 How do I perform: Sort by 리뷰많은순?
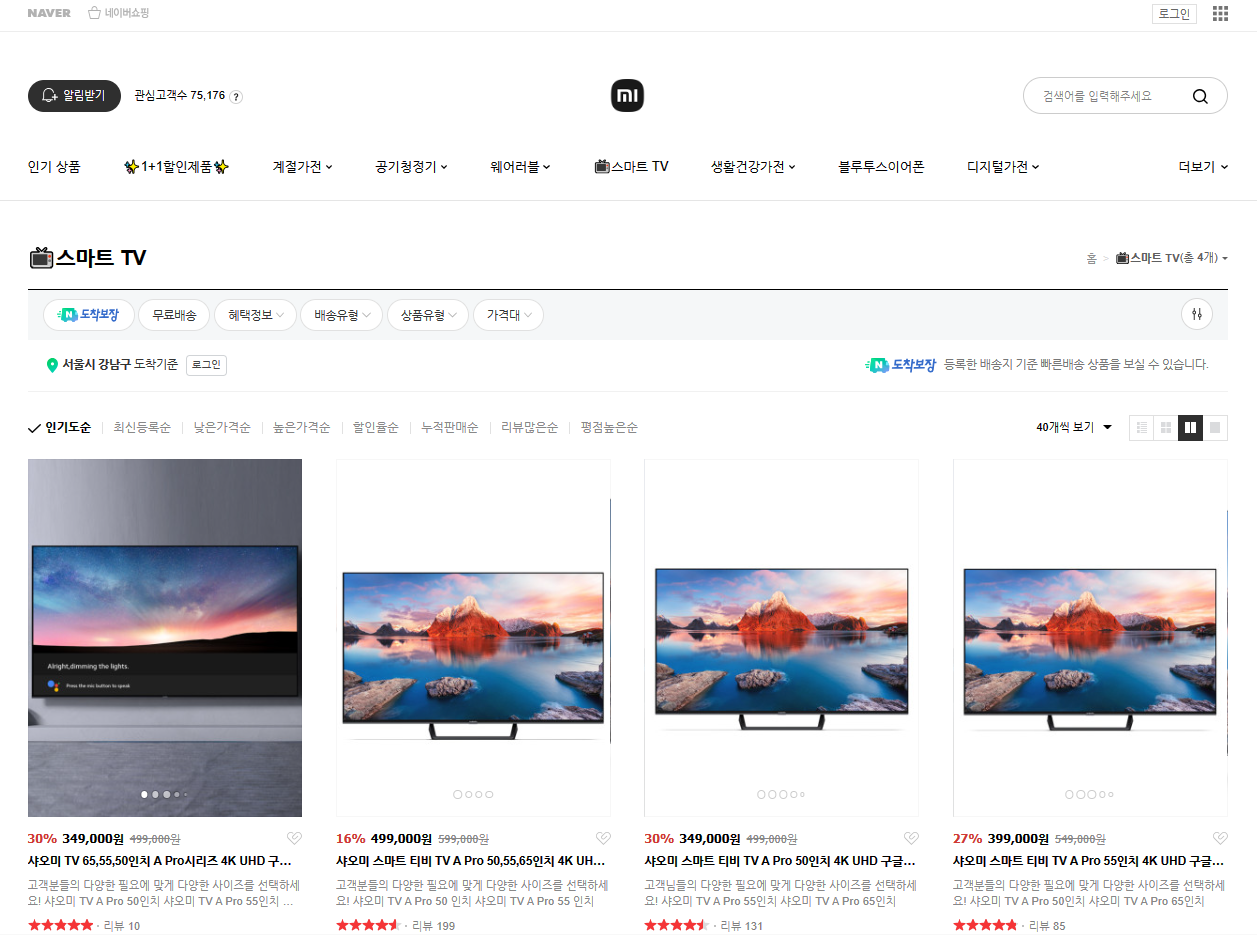529,428
